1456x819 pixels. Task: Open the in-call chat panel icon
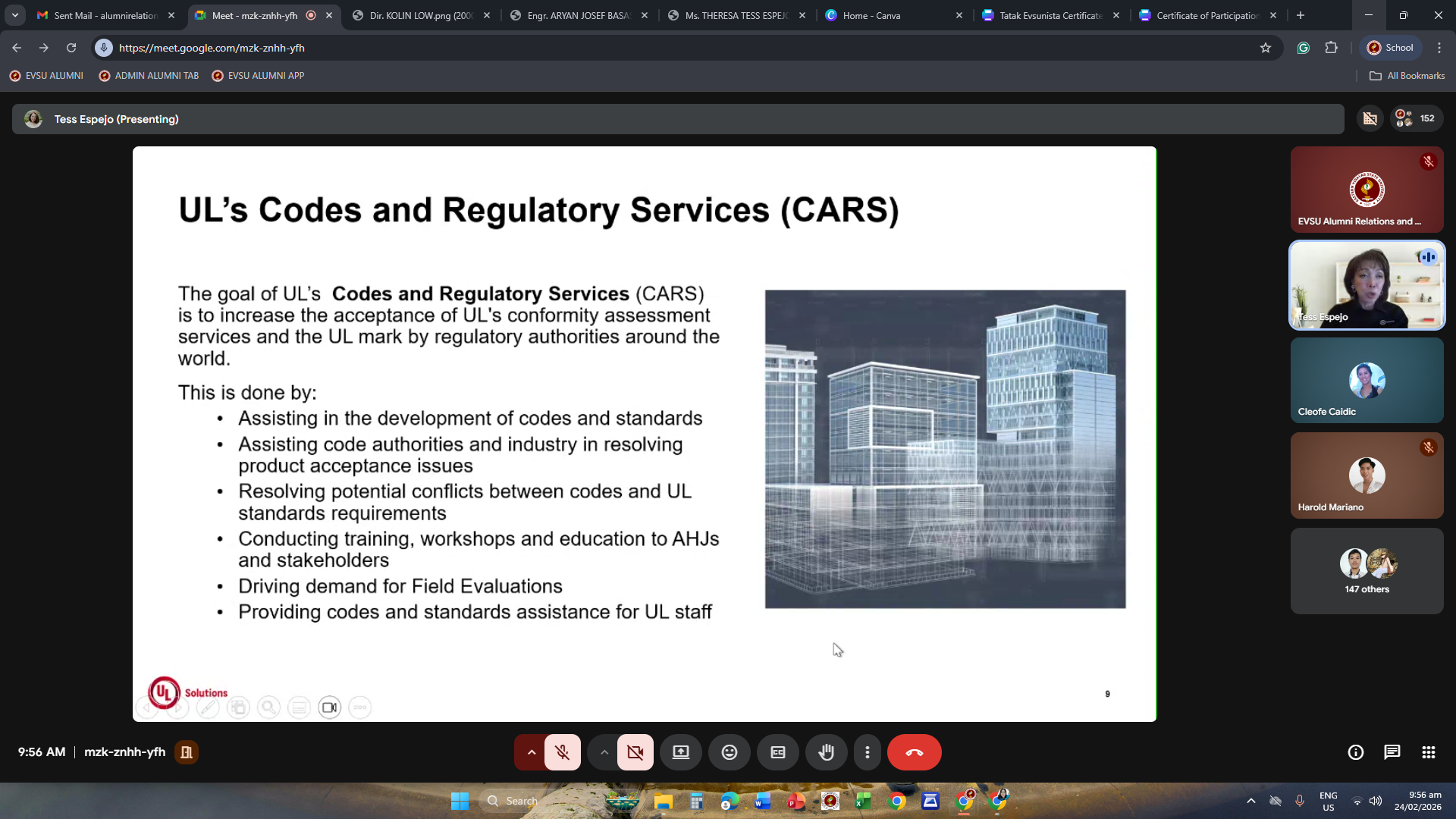tap(1392, 752)
